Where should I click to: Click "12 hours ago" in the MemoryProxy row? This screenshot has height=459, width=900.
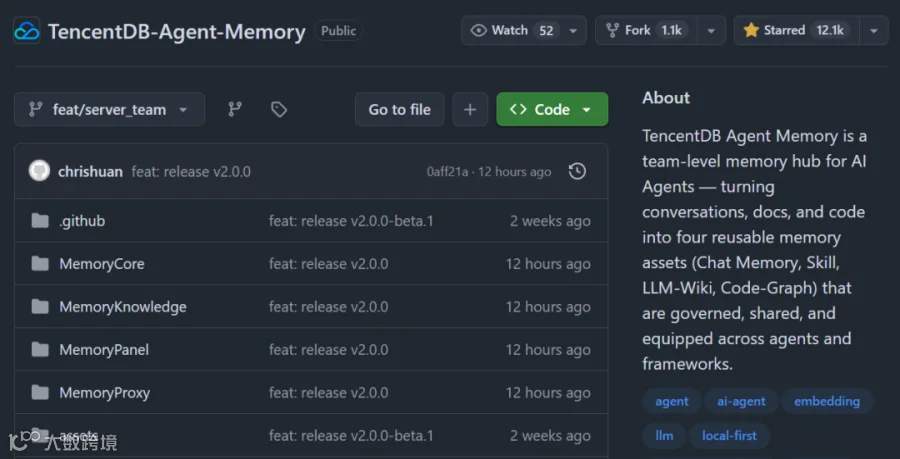pyautogui.click(x=548, y=393)
